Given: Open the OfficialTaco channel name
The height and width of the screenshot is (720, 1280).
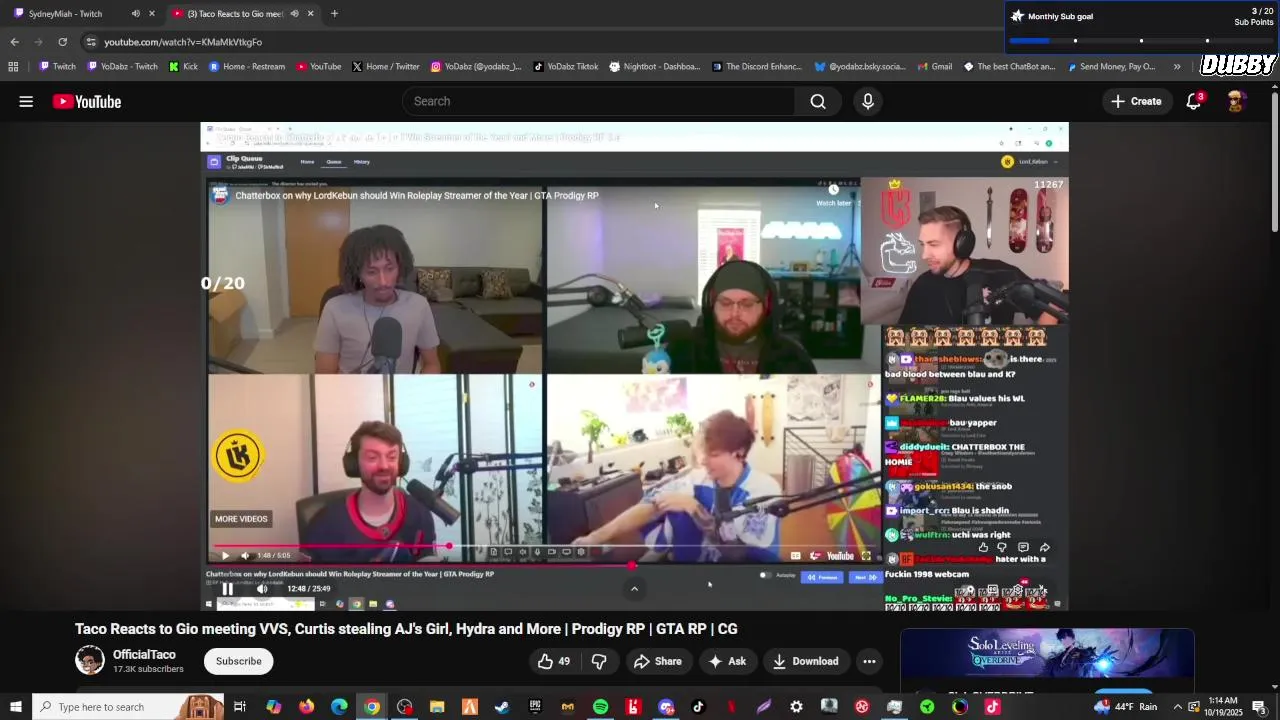Looking at the screenshot, I should pos(144,655).
